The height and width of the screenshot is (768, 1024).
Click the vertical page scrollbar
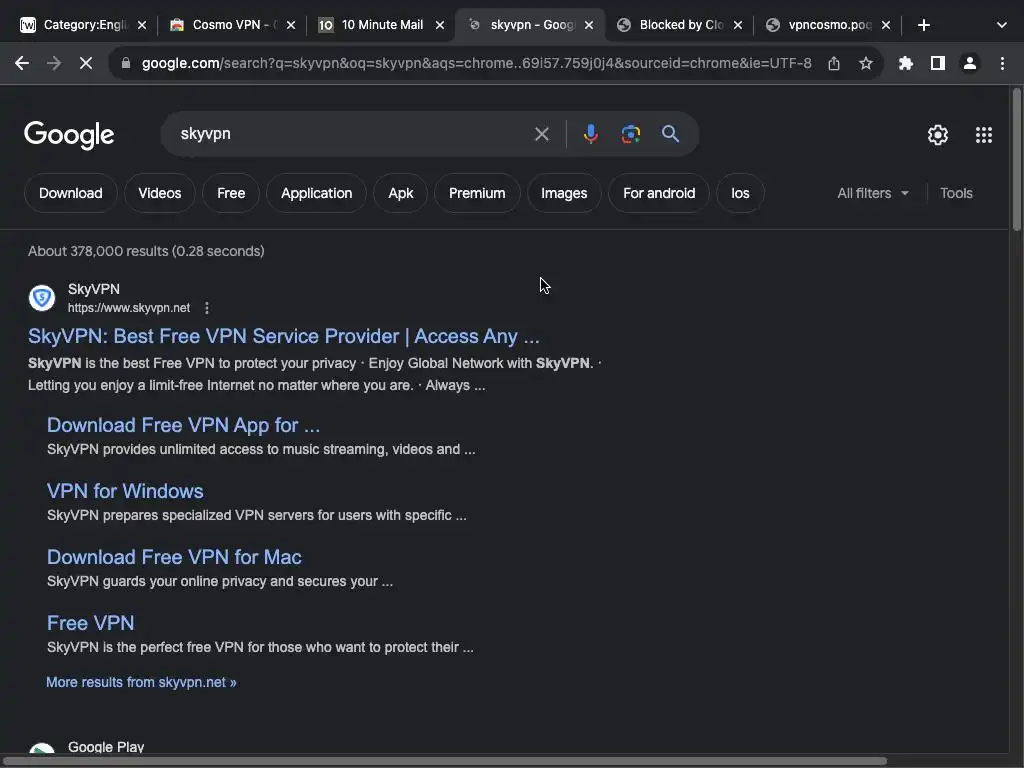[1016, 159]
